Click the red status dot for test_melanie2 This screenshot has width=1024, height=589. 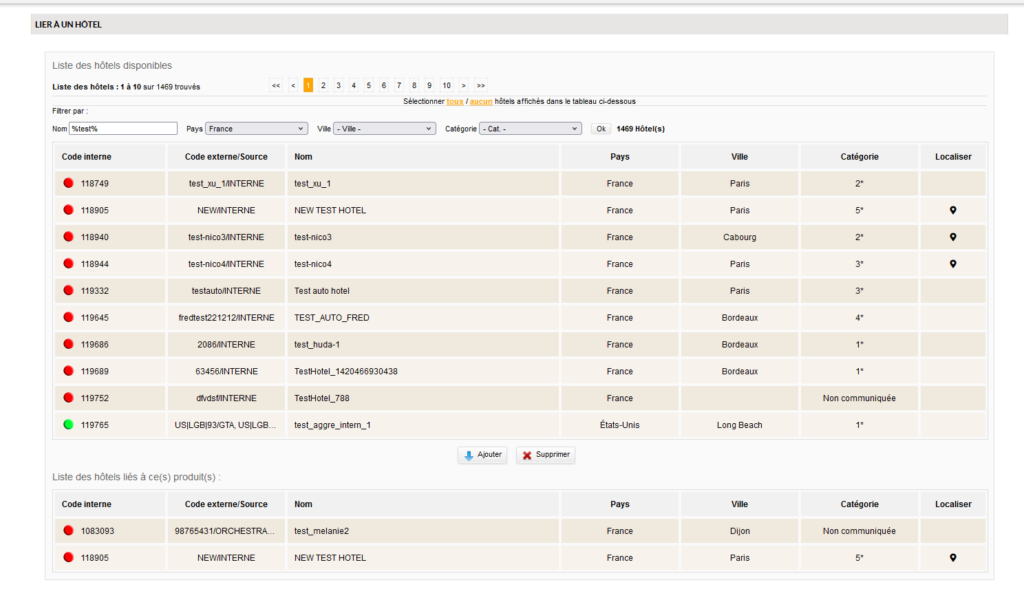point(69,531)
